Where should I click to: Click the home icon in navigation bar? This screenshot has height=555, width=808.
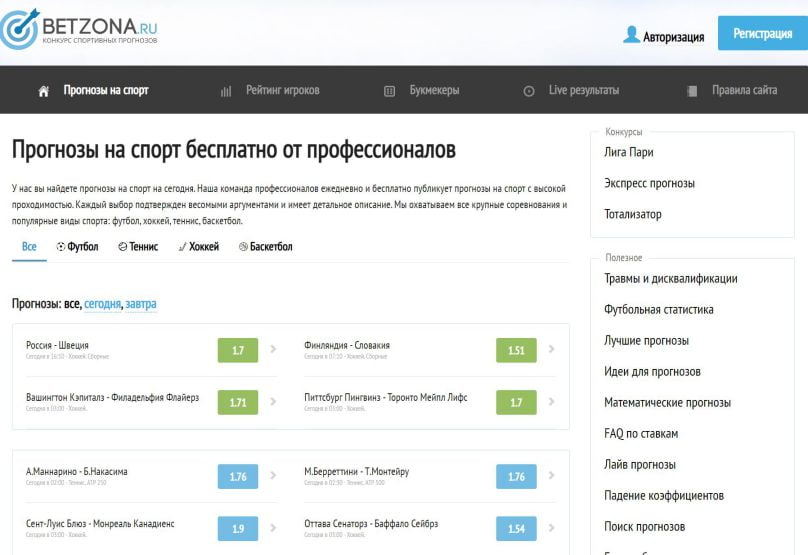tap(43, 91)
